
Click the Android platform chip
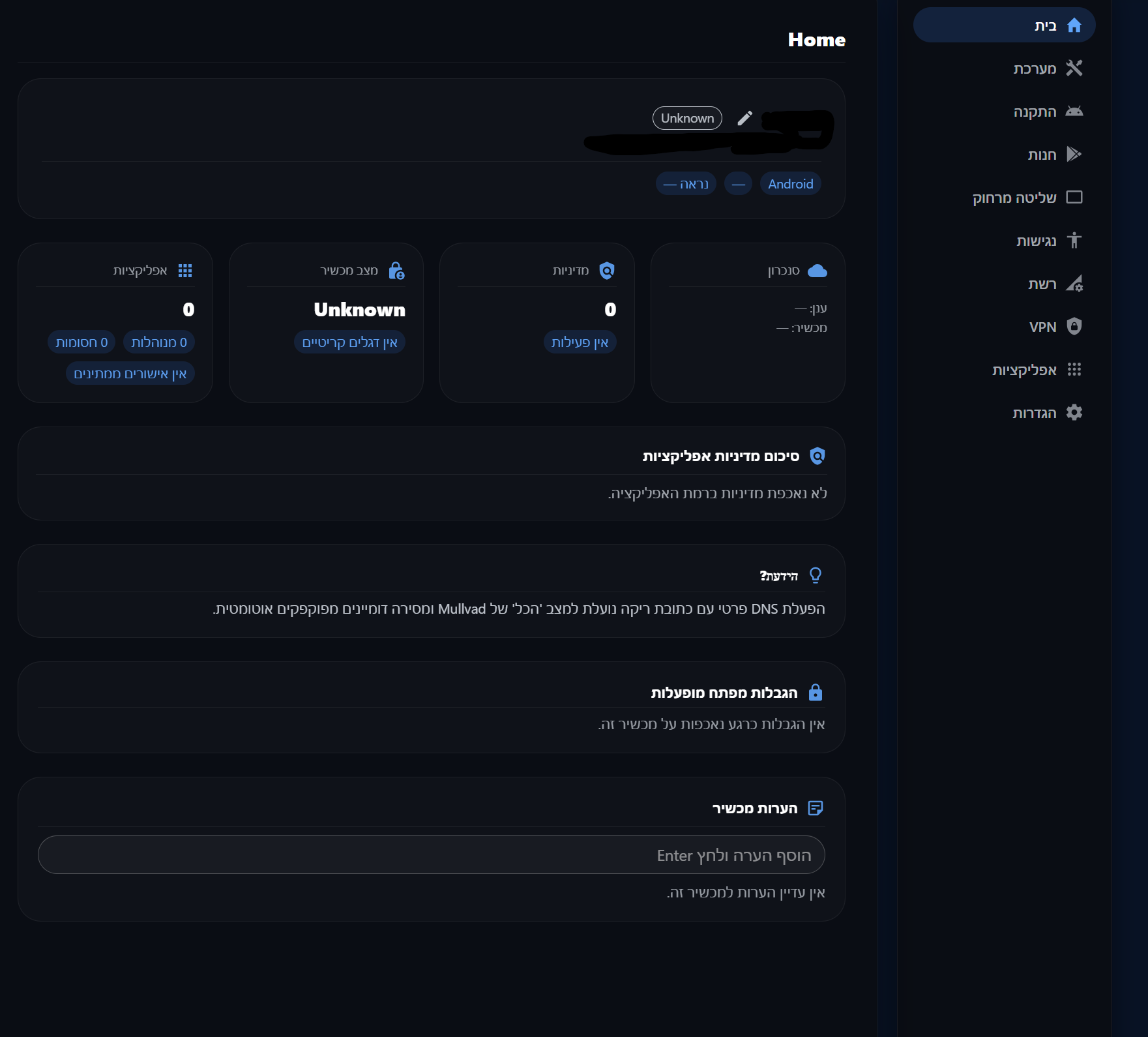790,184
